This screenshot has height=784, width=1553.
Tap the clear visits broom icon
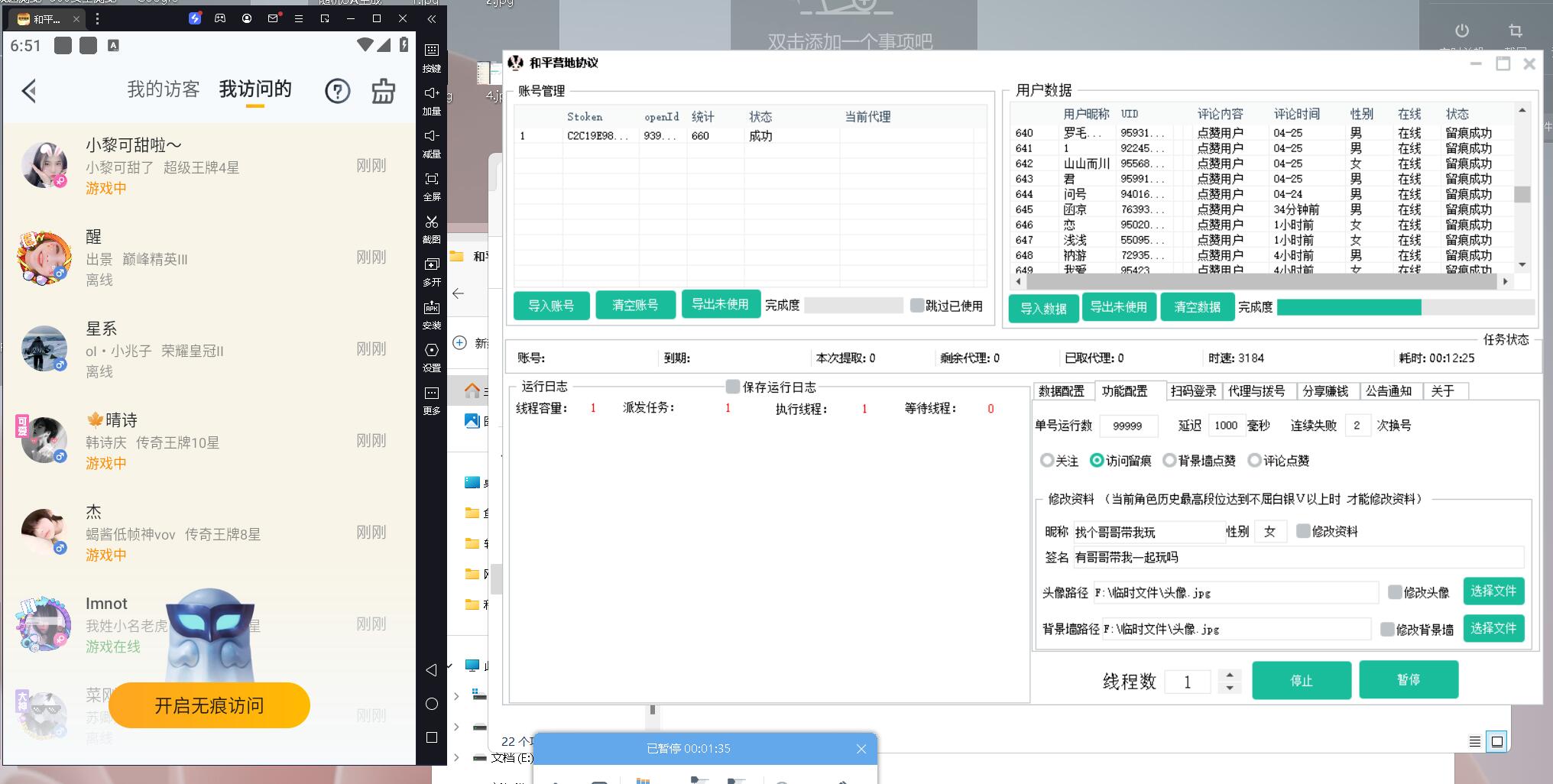(x=383, y=91)
